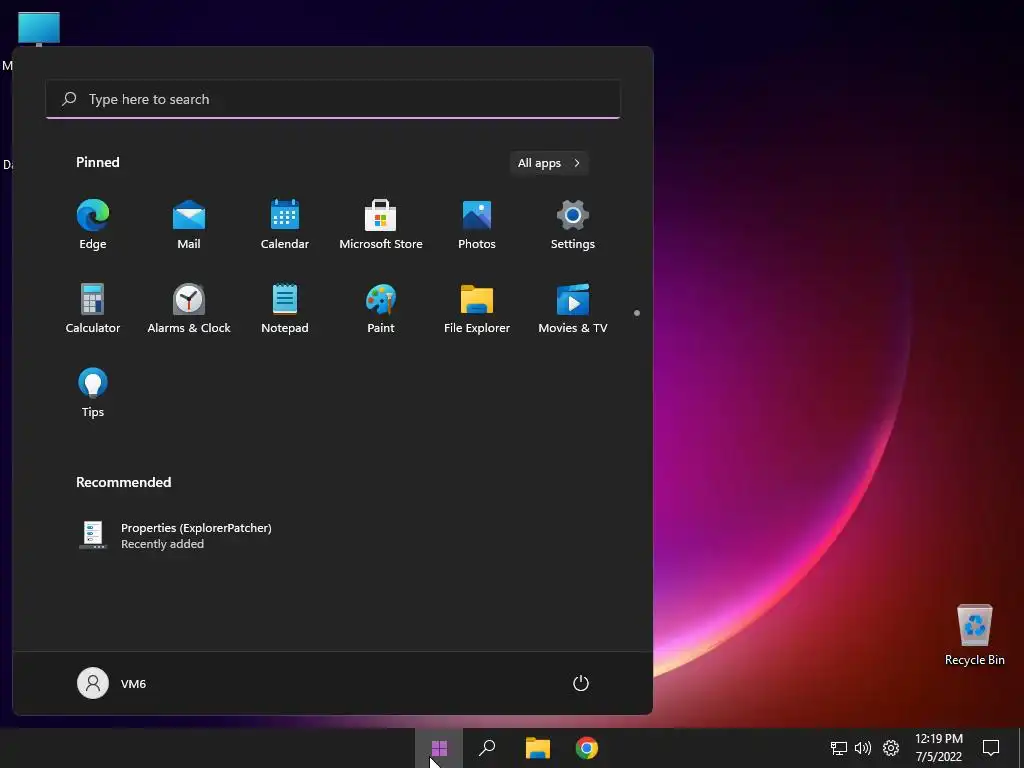The width and height of the screenshot is (1024, 768).
Task: Open Edge from pinned apps
Action: point(93,224)
